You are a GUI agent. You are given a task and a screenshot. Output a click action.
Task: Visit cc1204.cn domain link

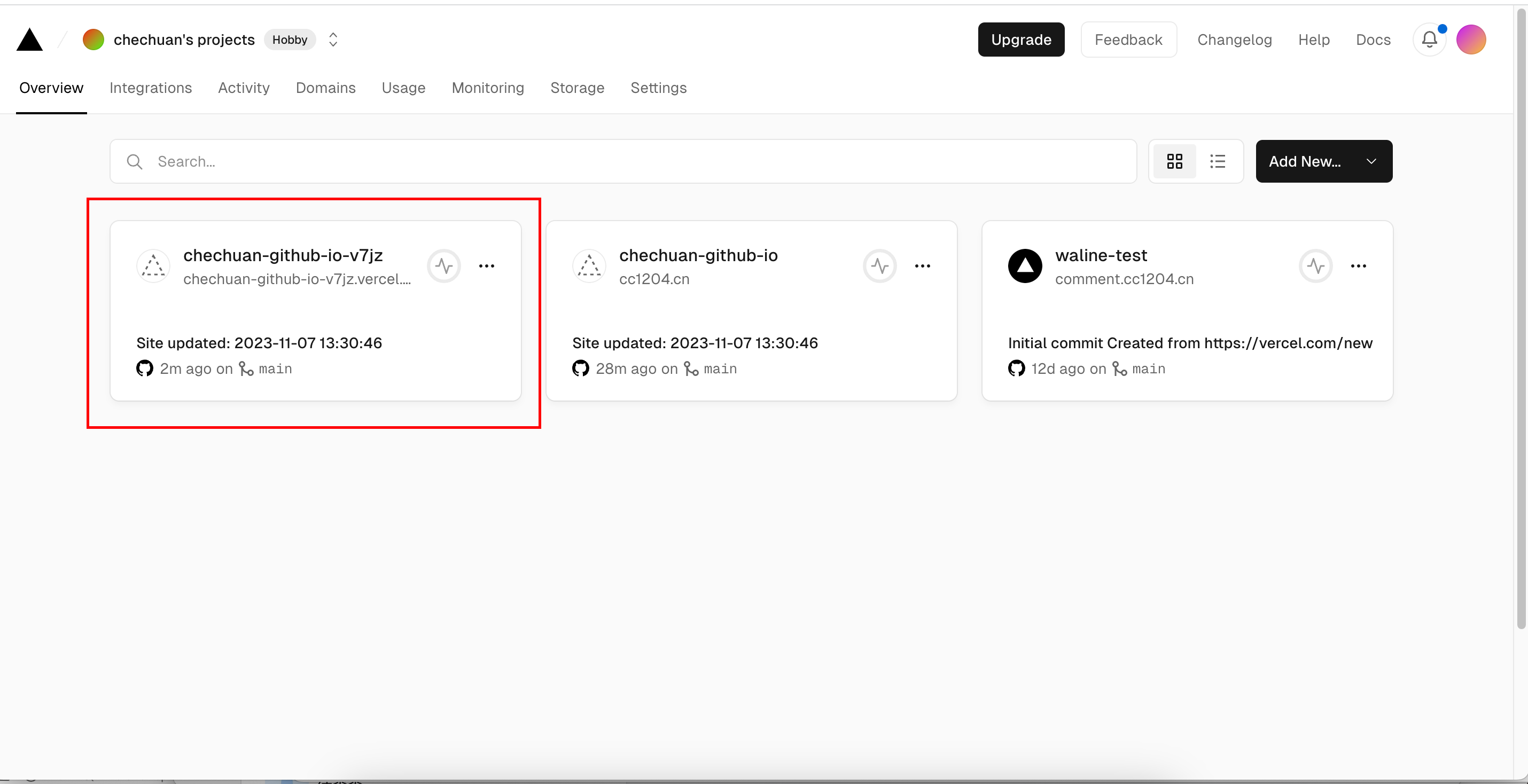click(654, 279)
